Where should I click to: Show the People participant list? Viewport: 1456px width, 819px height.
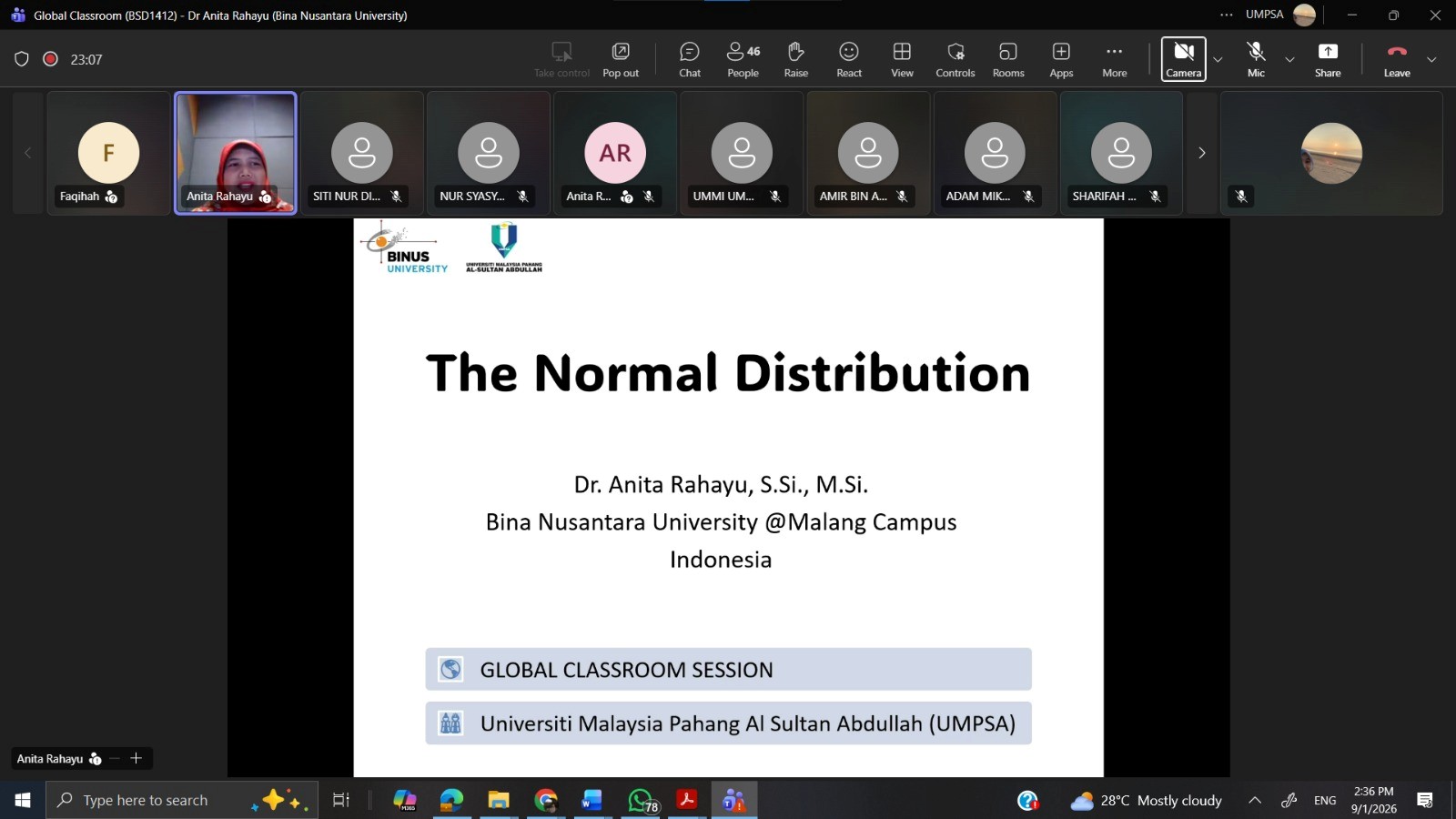743,59
